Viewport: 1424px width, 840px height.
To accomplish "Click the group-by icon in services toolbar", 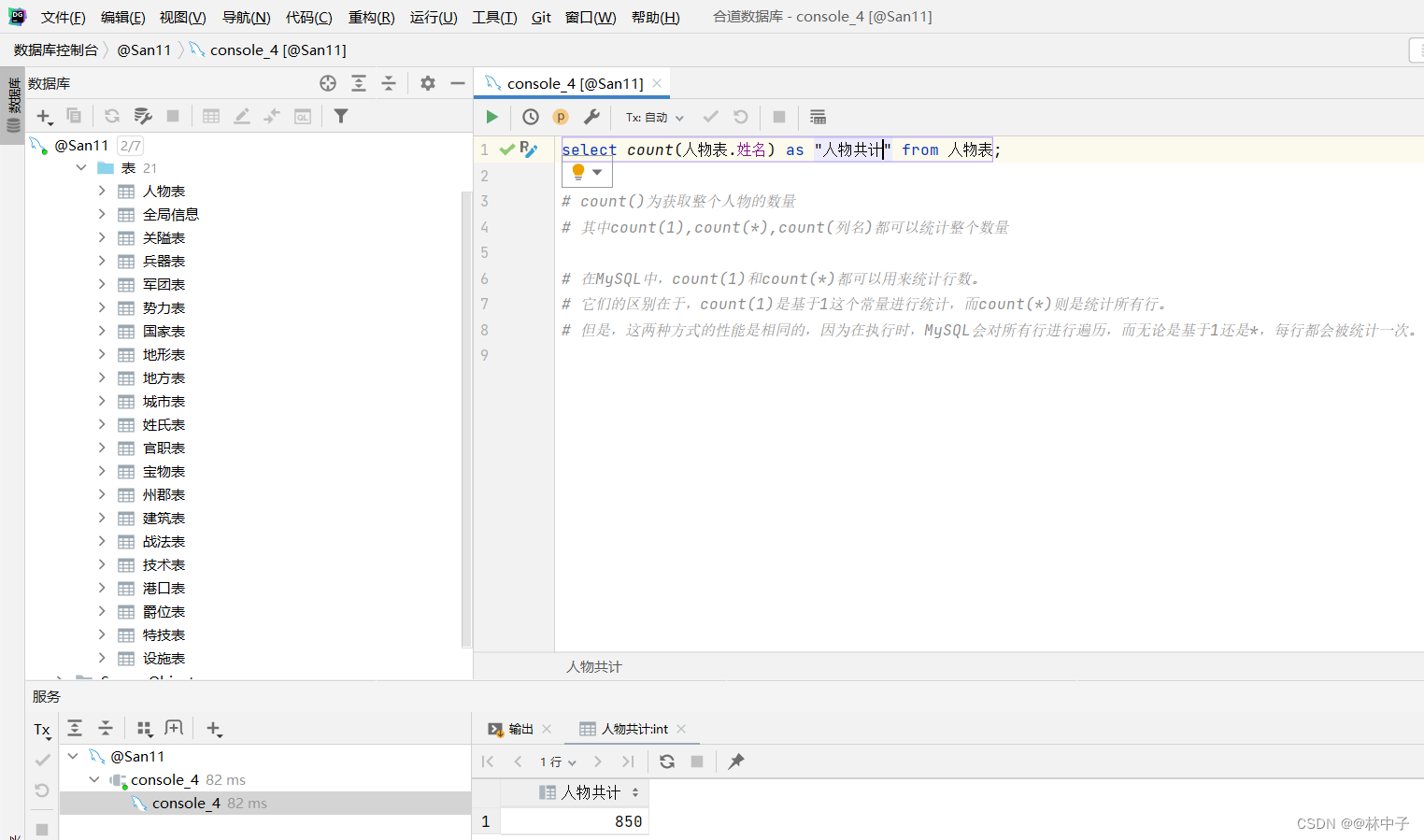I will [144, 728].
